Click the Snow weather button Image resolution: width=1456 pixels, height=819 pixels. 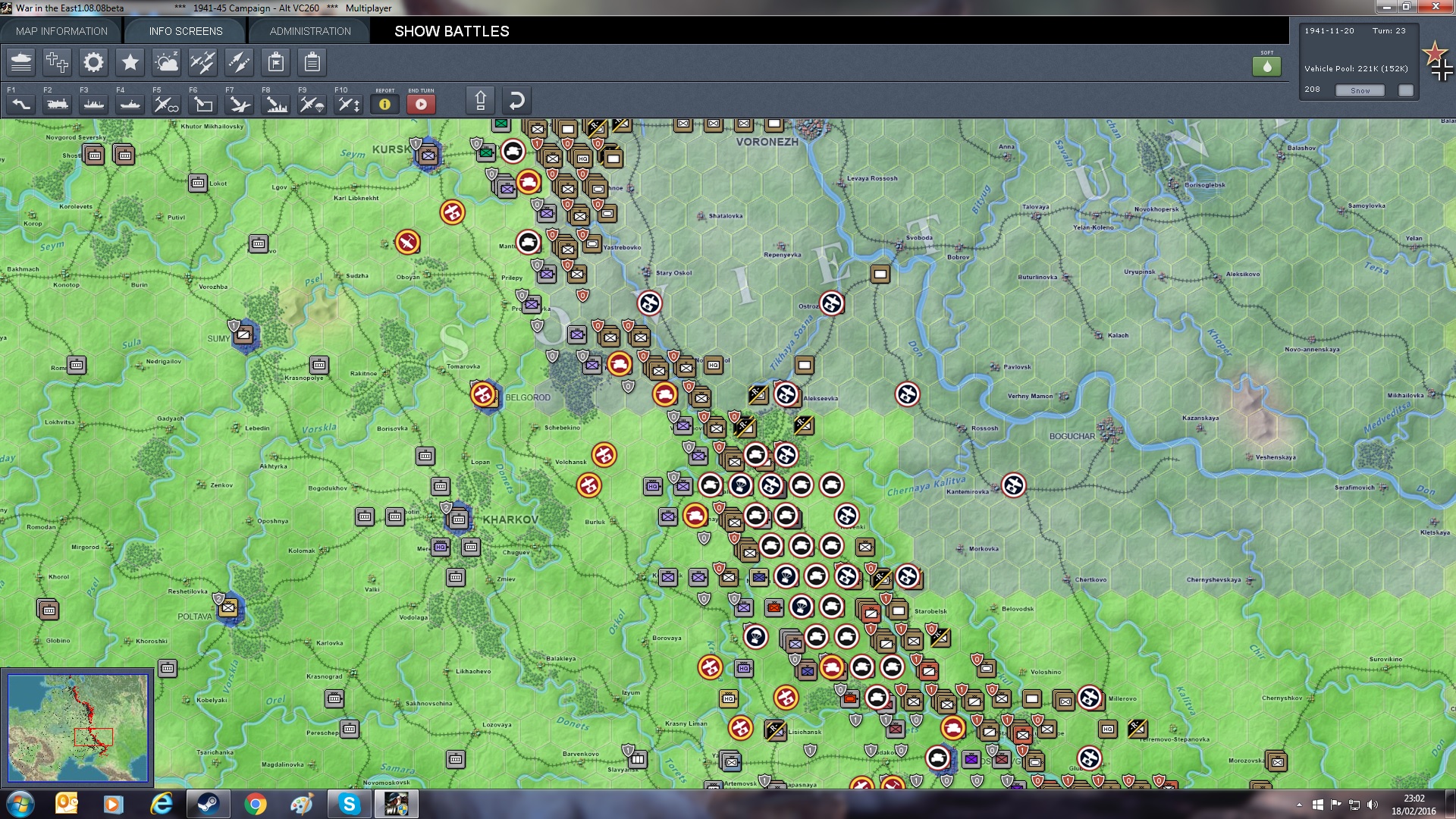(1360, 90)
